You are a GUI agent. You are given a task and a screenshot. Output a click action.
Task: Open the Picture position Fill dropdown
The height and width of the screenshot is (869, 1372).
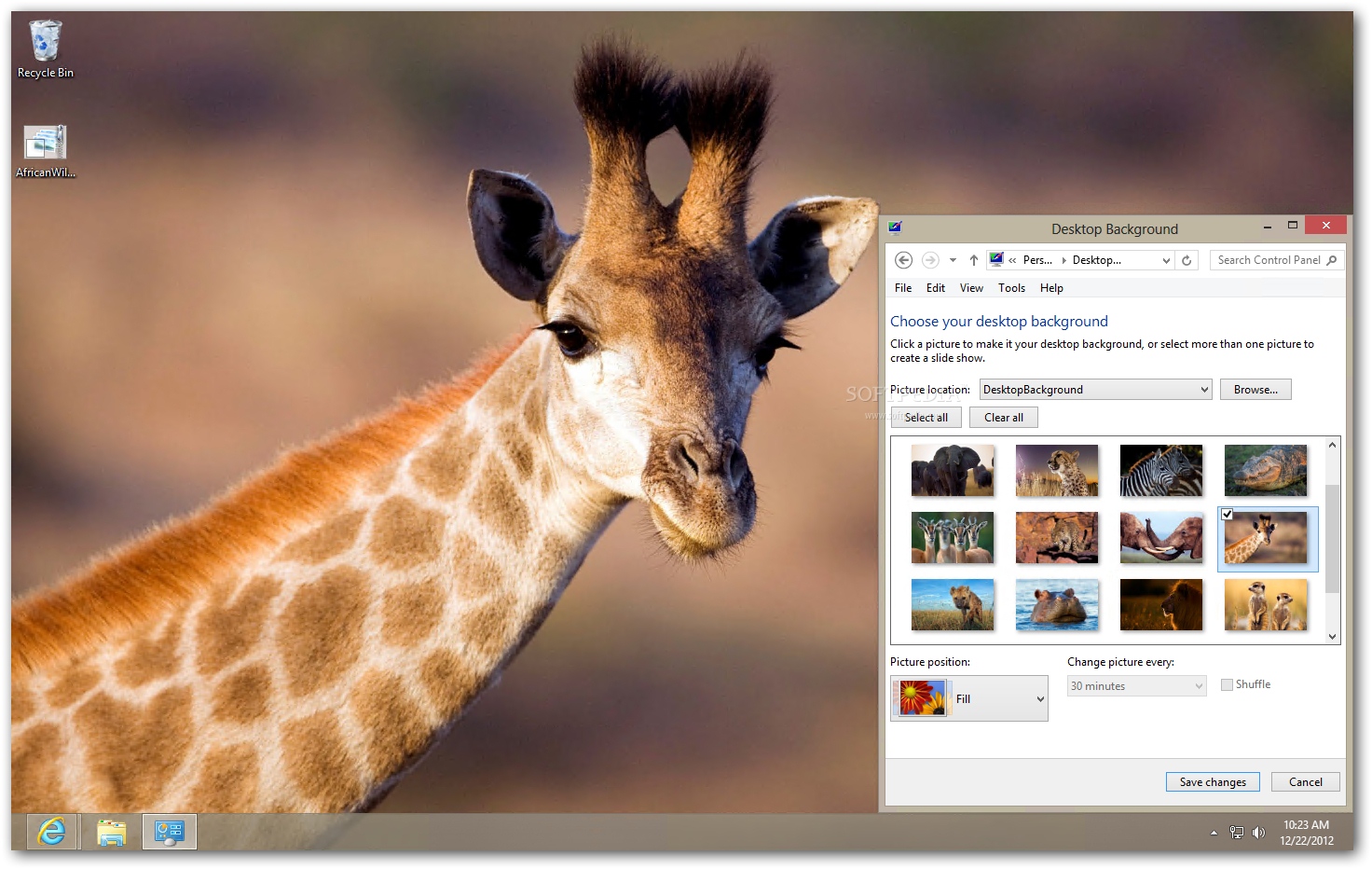click(969, 698)
